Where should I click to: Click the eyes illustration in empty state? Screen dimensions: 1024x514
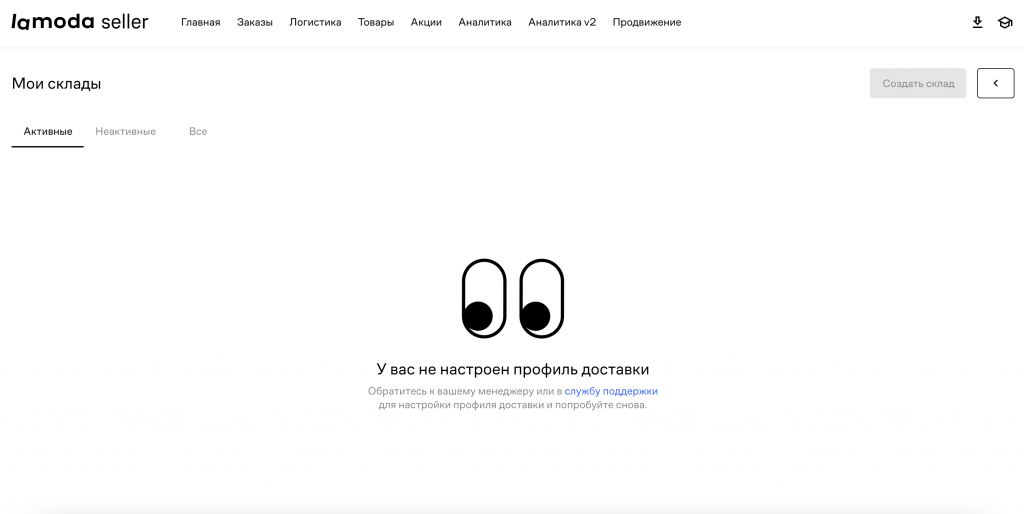[513, 298]
